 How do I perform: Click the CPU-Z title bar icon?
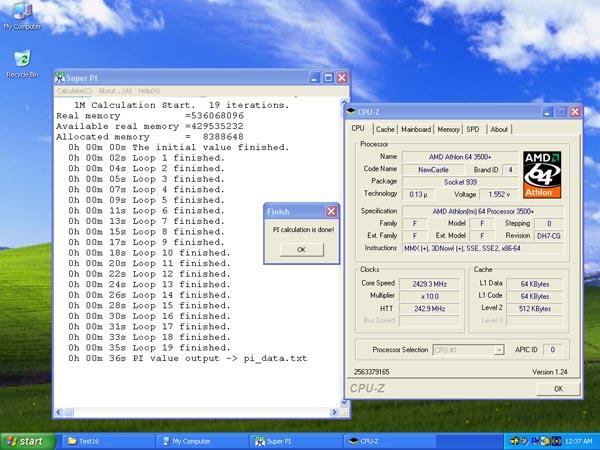click(x=351, y=112)
